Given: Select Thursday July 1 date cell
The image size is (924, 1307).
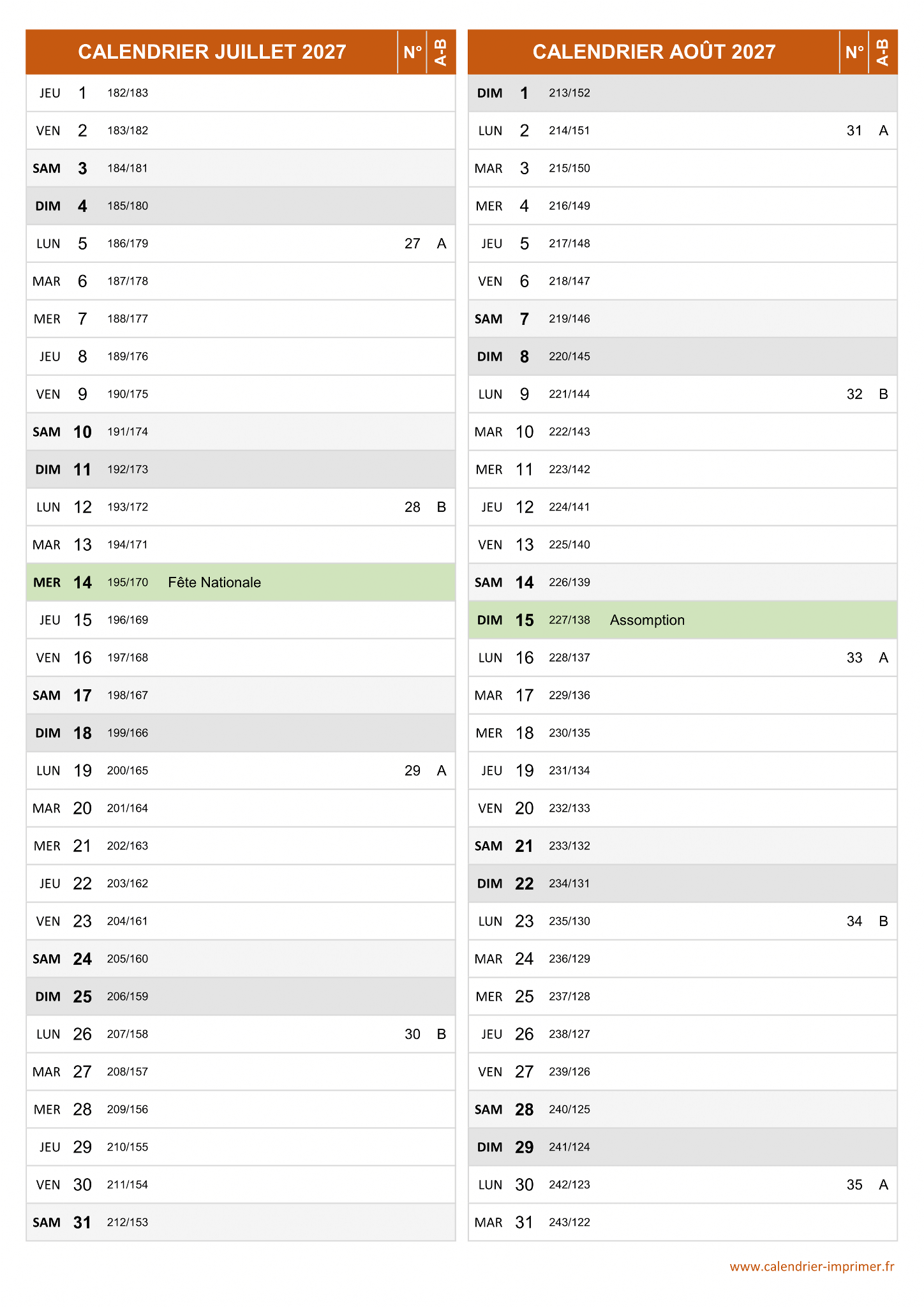Looking at the screenshot, I should [82, 93].
